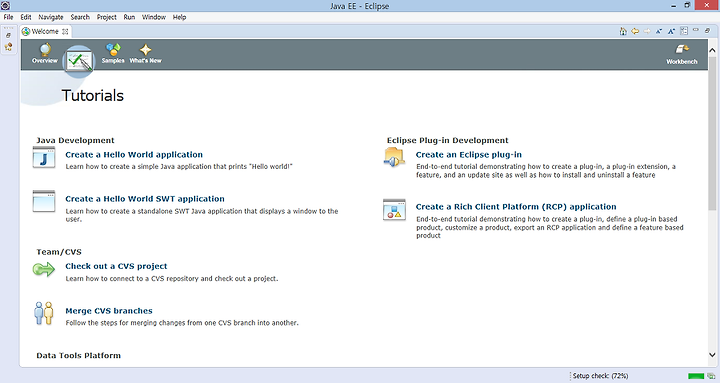The height and width of the screenshot is (383, 720).
Task: Open 'Merge CVS branches' tutorial
Action: 109,311
